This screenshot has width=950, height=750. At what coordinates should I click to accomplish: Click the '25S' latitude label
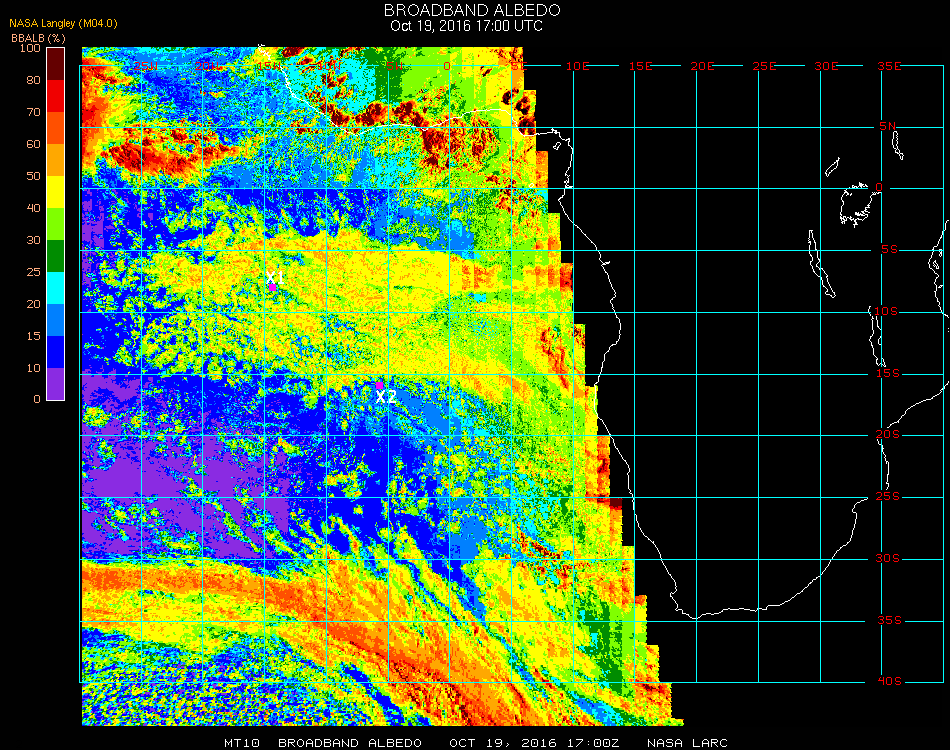[x=888, y=497]
